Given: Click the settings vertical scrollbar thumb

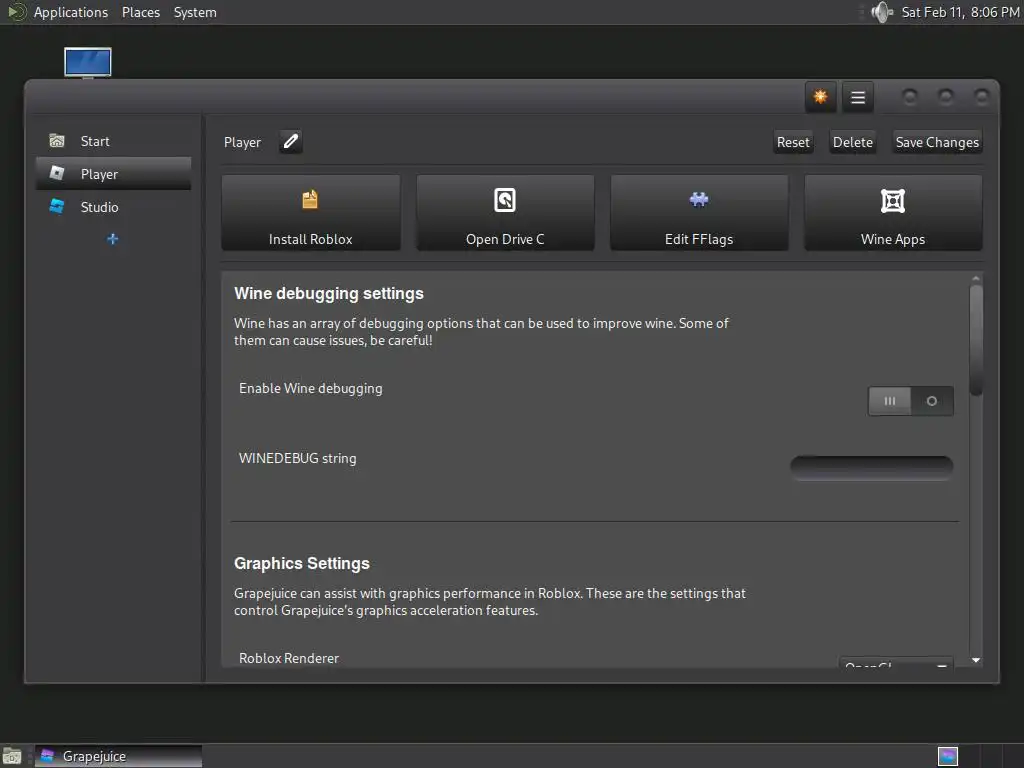Looking at the screenshot, I should (976, 340).
